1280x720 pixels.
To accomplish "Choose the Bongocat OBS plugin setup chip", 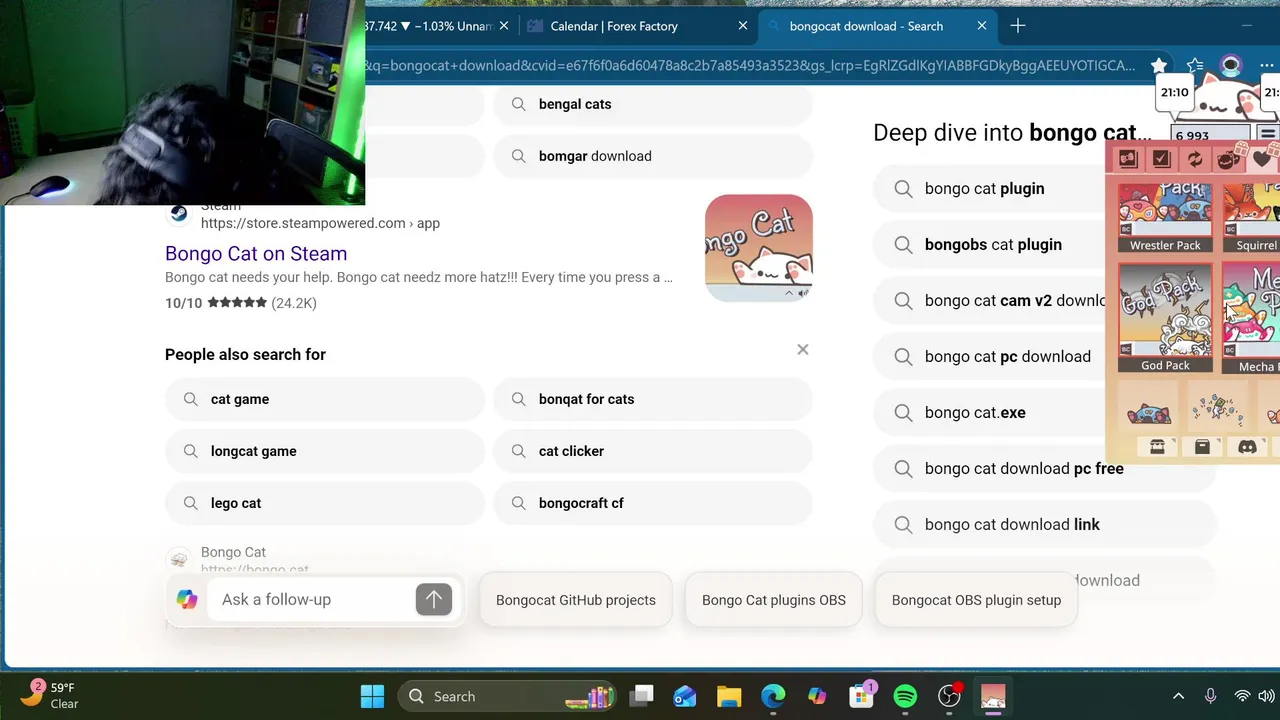I will click(x=976, y=600).
